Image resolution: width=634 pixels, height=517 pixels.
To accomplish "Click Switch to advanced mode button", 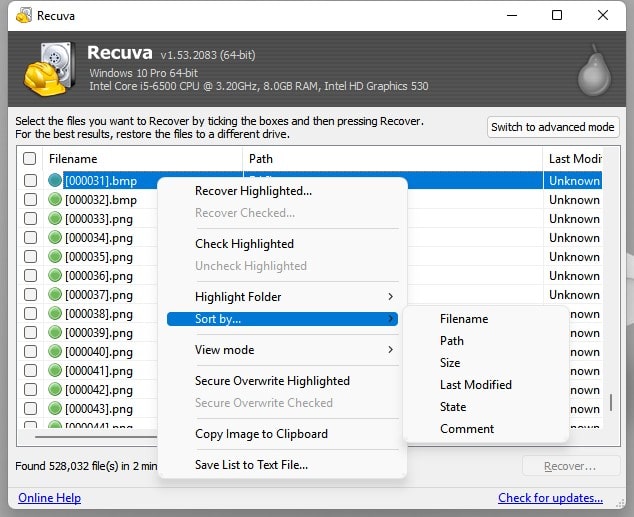I will pos(553,127).
